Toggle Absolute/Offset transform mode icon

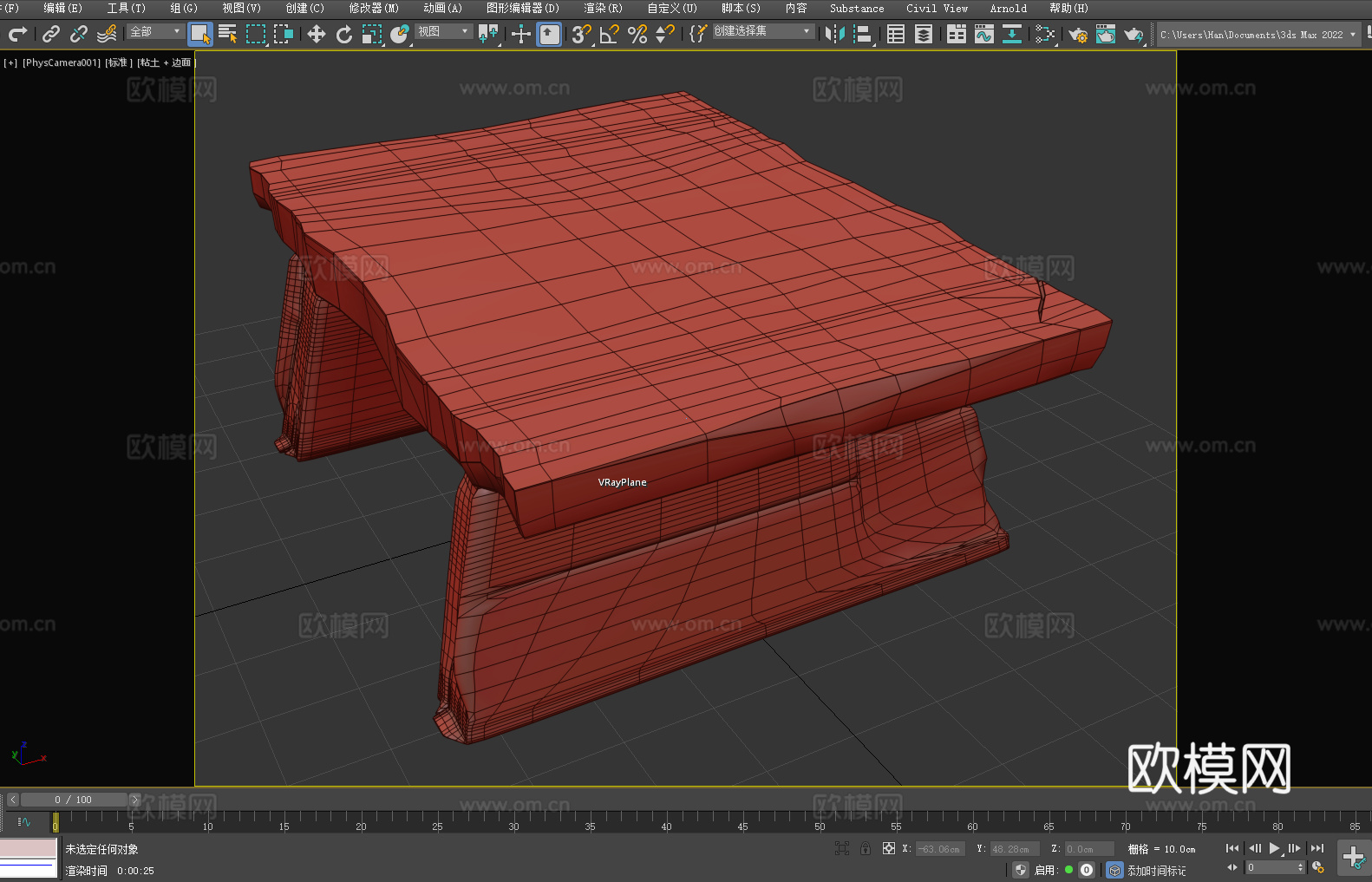pos(889,848)
